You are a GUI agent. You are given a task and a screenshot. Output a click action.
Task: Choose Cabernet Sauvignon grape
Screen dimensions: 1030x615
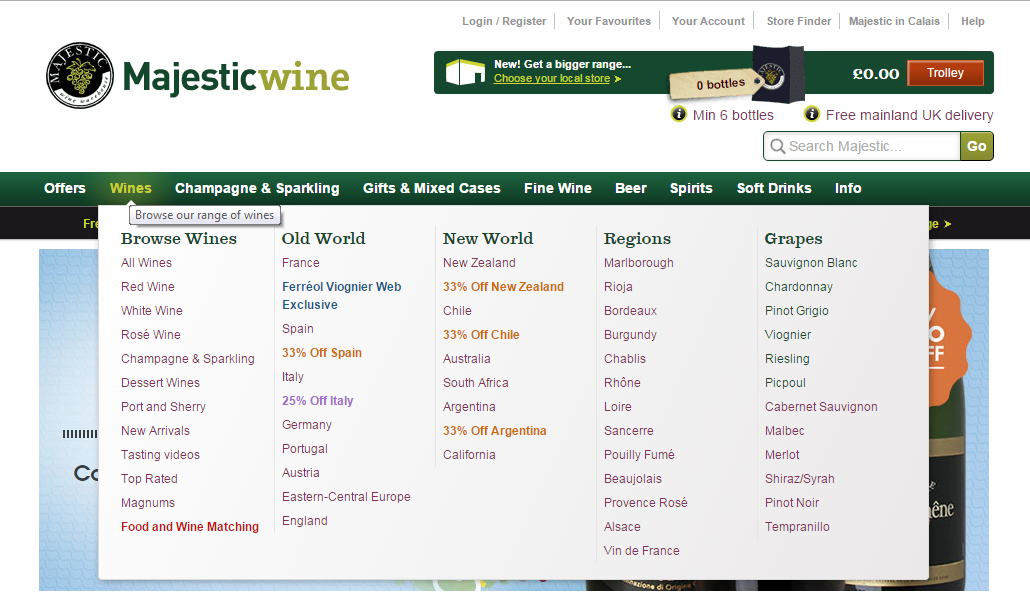[821, 407]
